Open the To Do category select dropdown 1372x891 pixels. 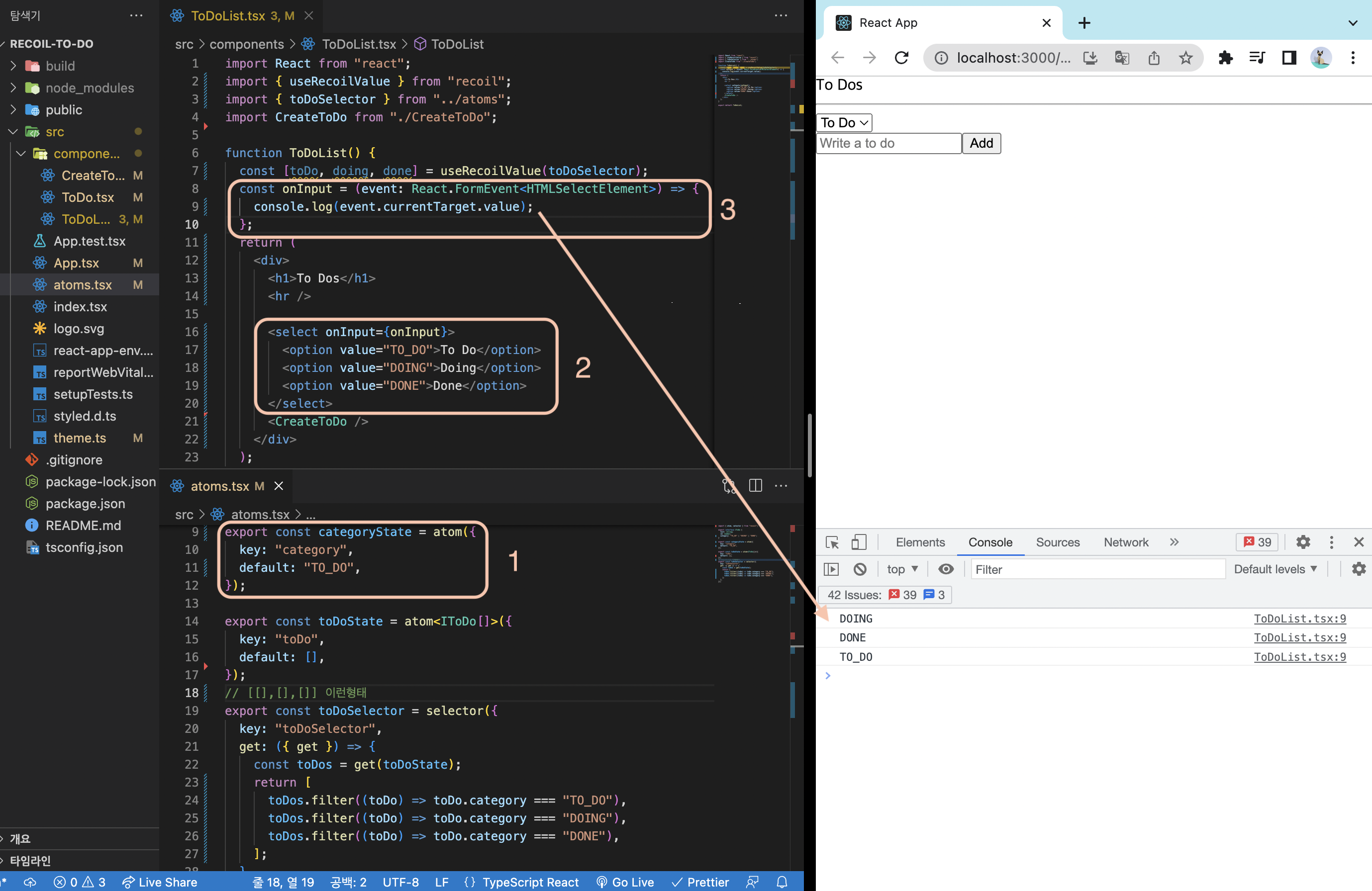(x=844, y=123)
